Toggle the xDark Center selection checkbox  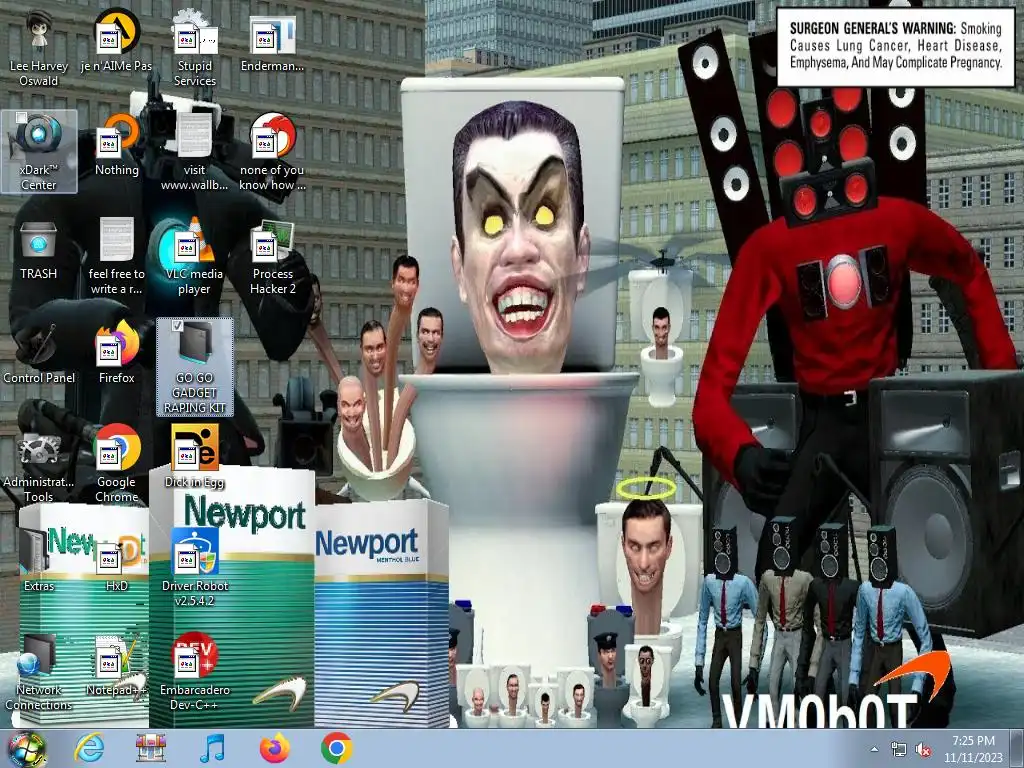tap(21, 118)
